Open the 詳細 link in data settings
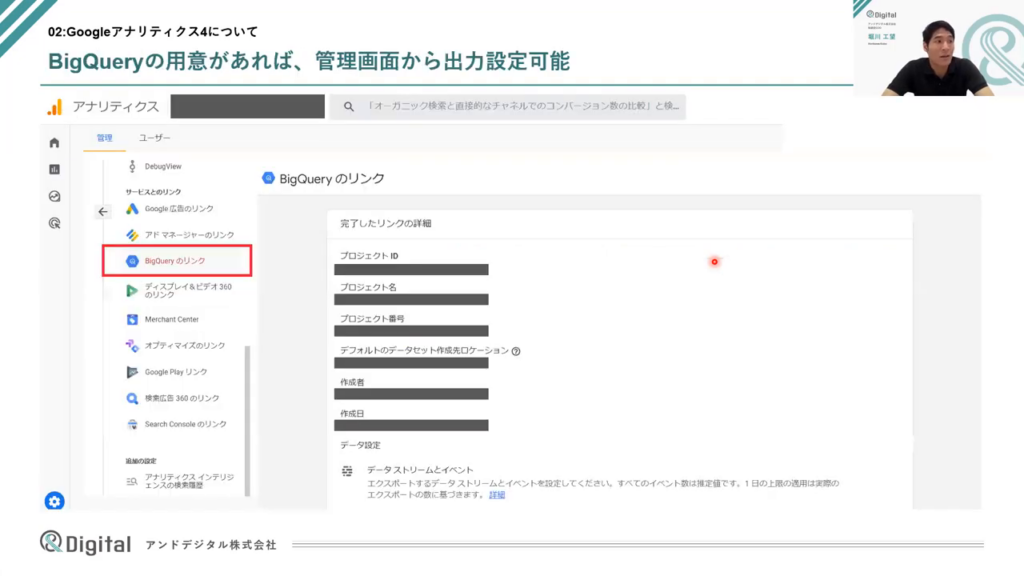 point(497,495)
